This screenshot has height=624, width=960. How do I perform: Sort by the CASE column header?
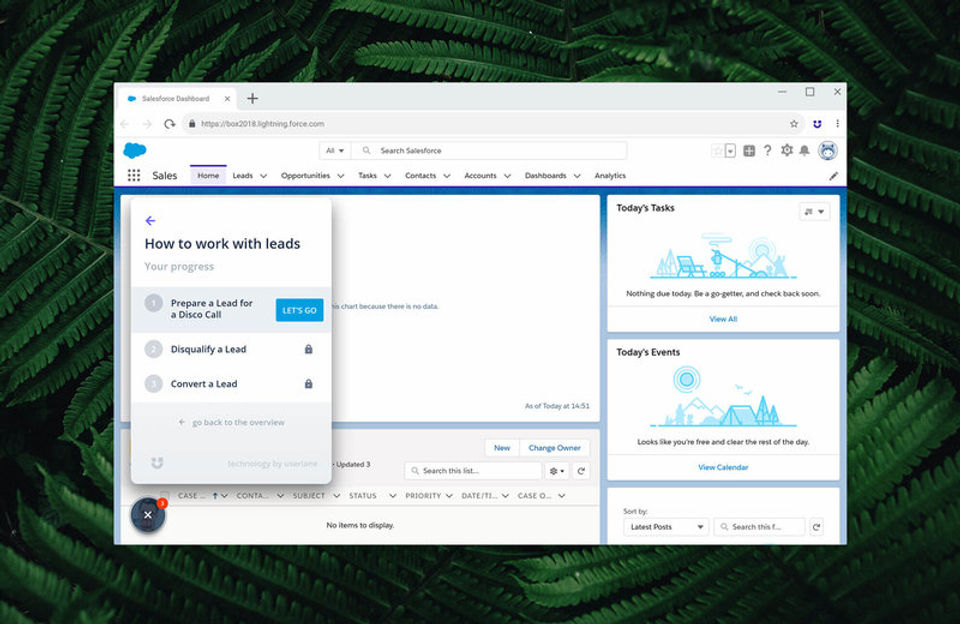click(192, 496)
